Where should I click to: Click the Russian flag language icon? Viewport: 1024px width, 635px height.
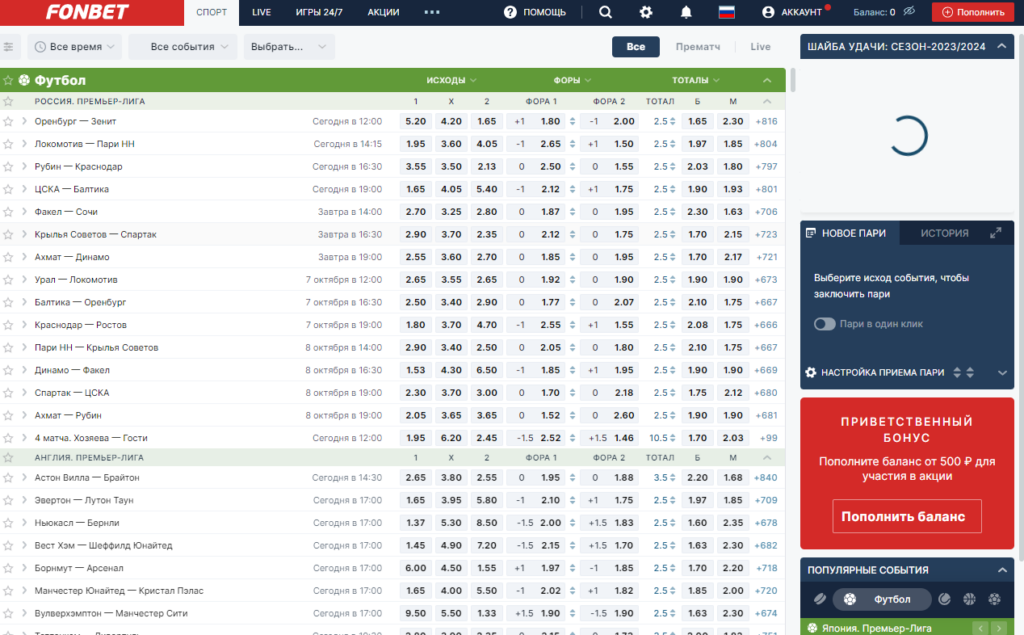(726, 12)
